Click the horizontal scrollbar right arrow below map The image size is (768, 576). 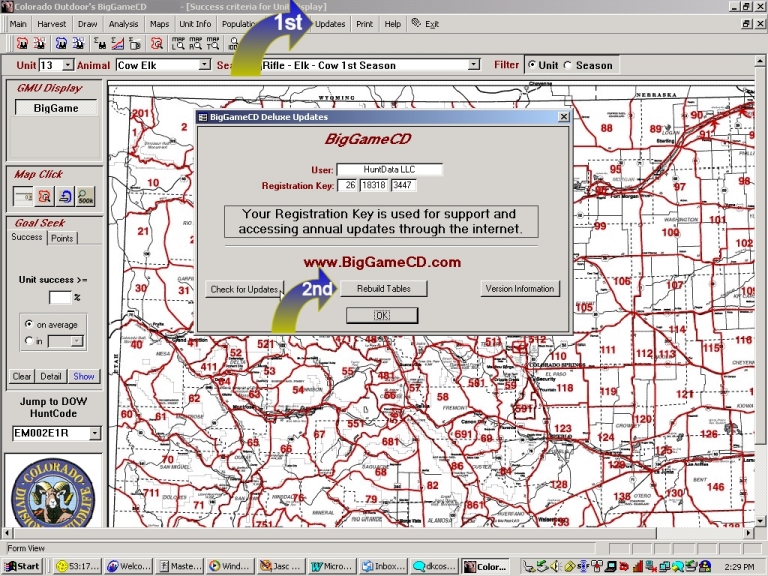(x=748, y=532)
